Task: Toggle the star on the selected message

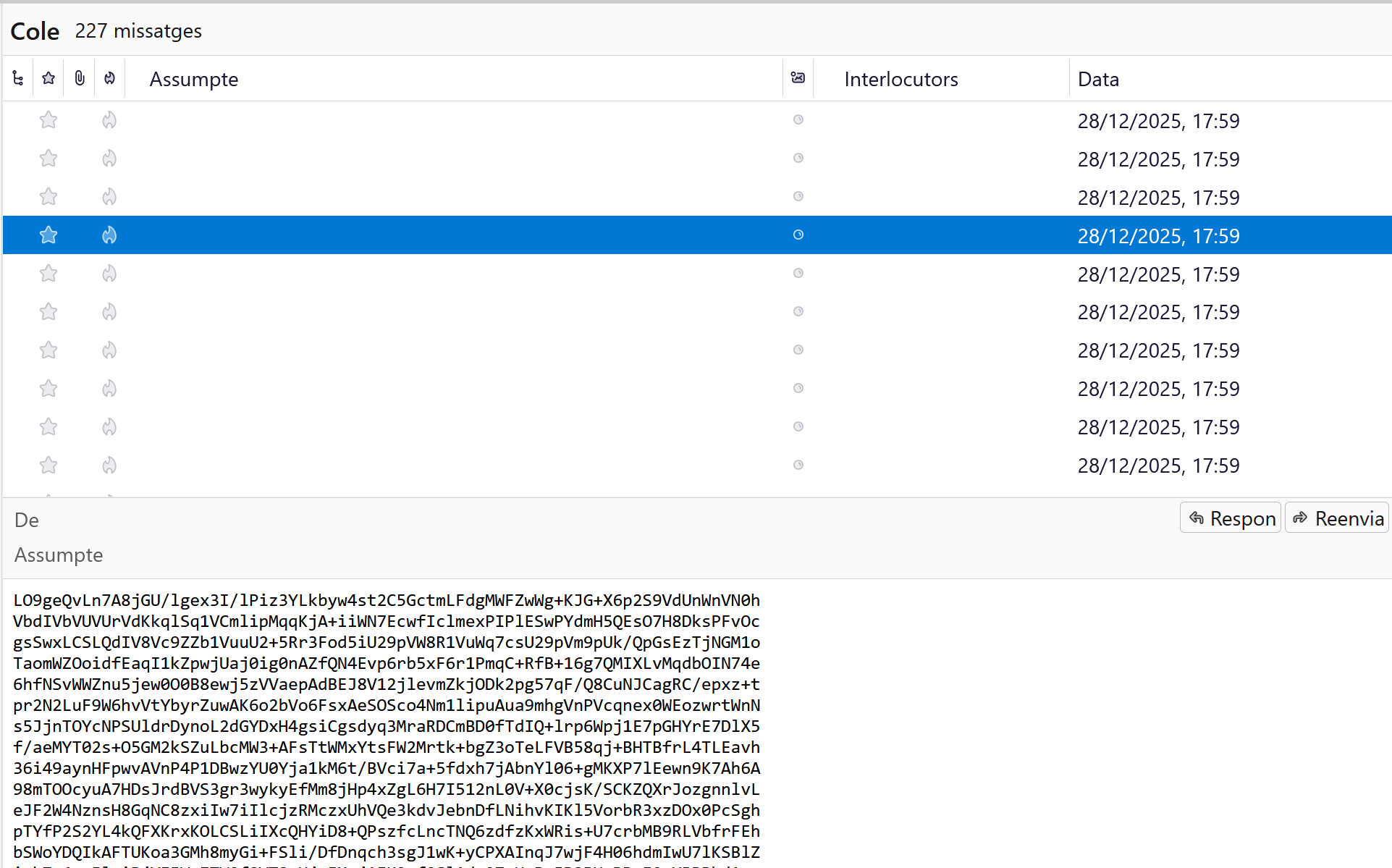Action: pos(48,235)
